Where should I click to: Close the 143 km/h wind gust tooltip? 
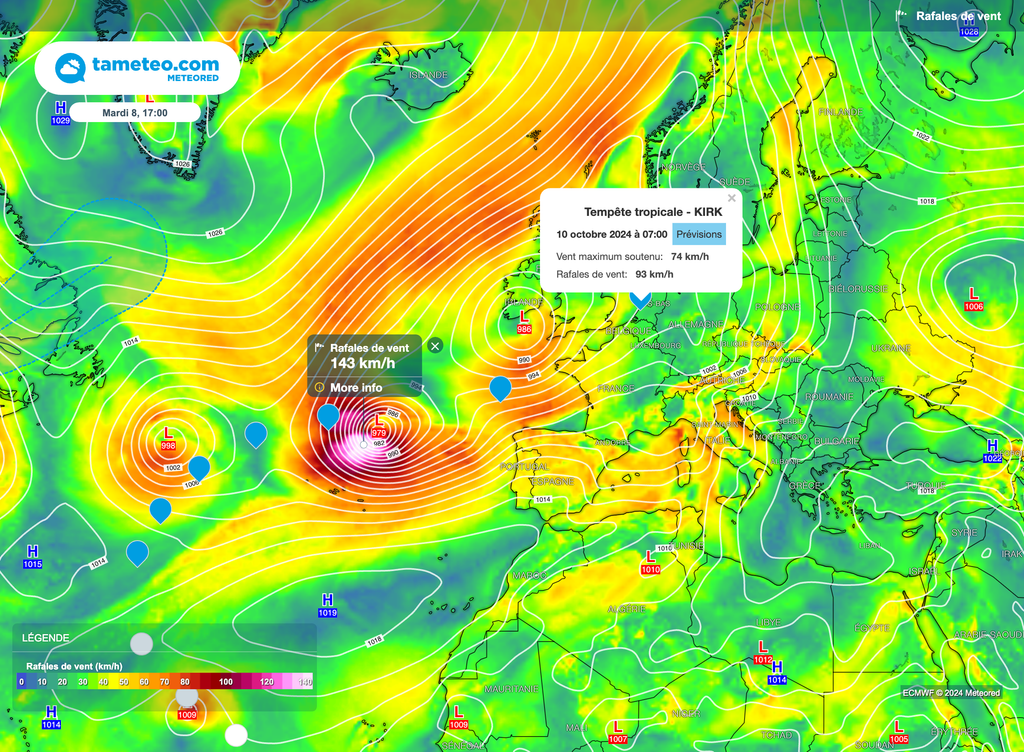click(x=435, y=346)
